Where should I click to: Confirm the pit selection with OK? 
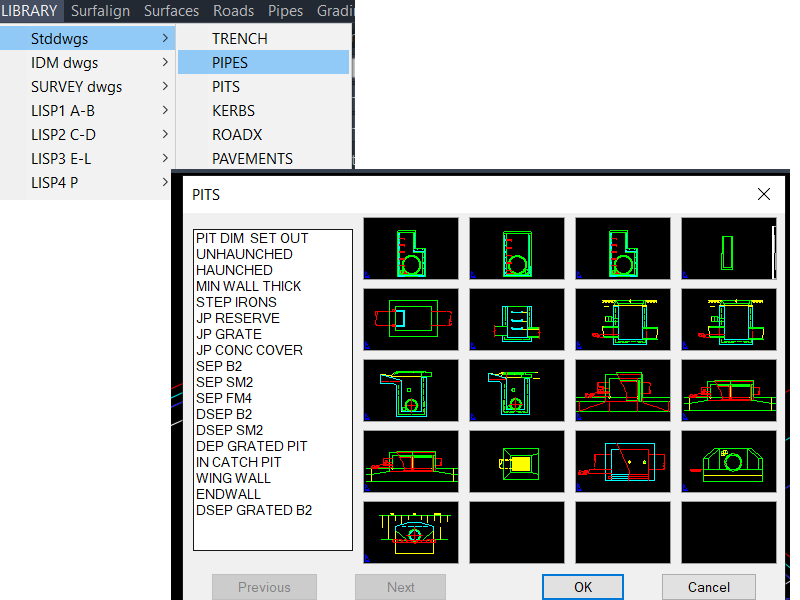(582, 587)
